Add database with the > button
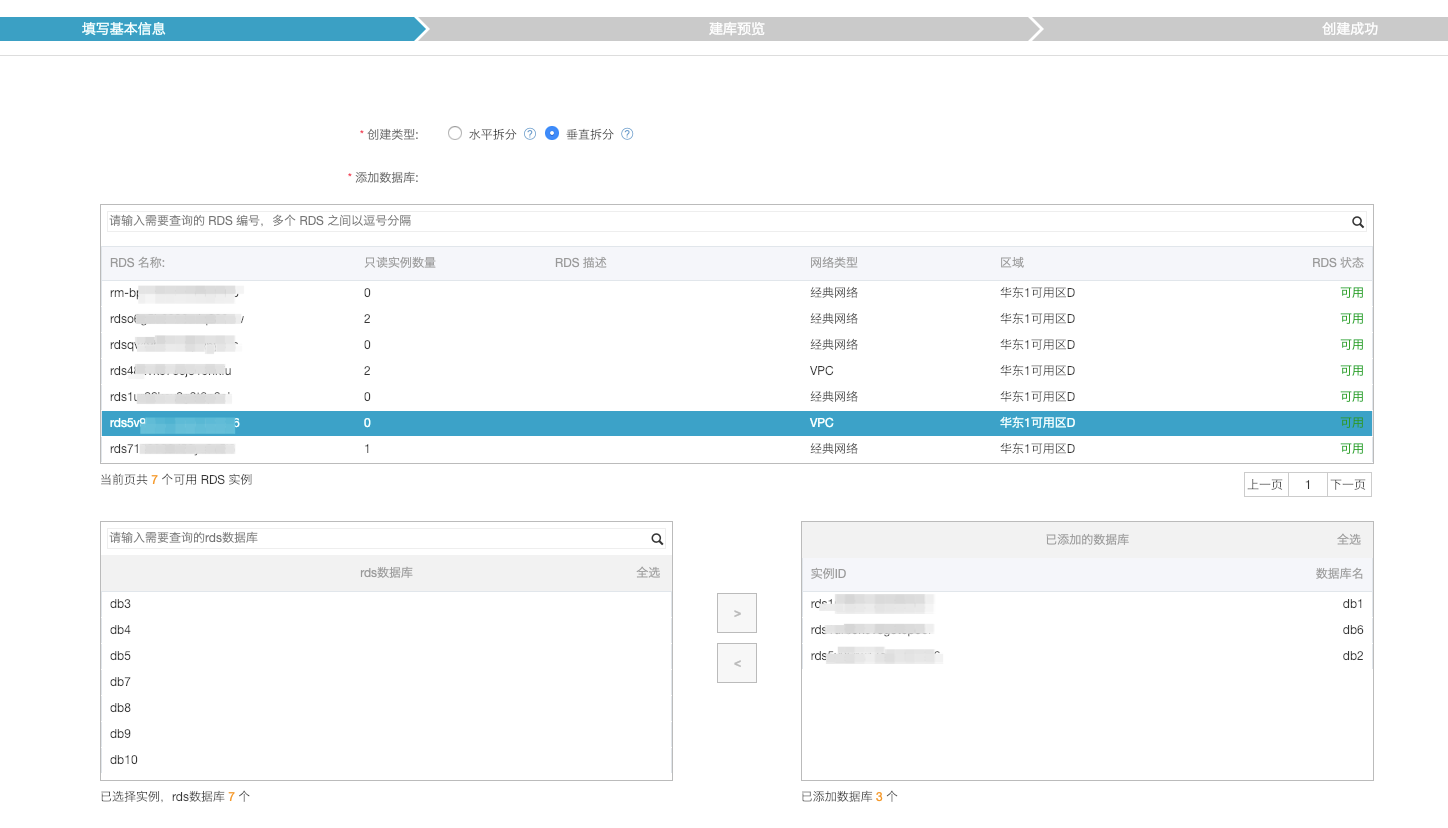 (x=737, y=613)
